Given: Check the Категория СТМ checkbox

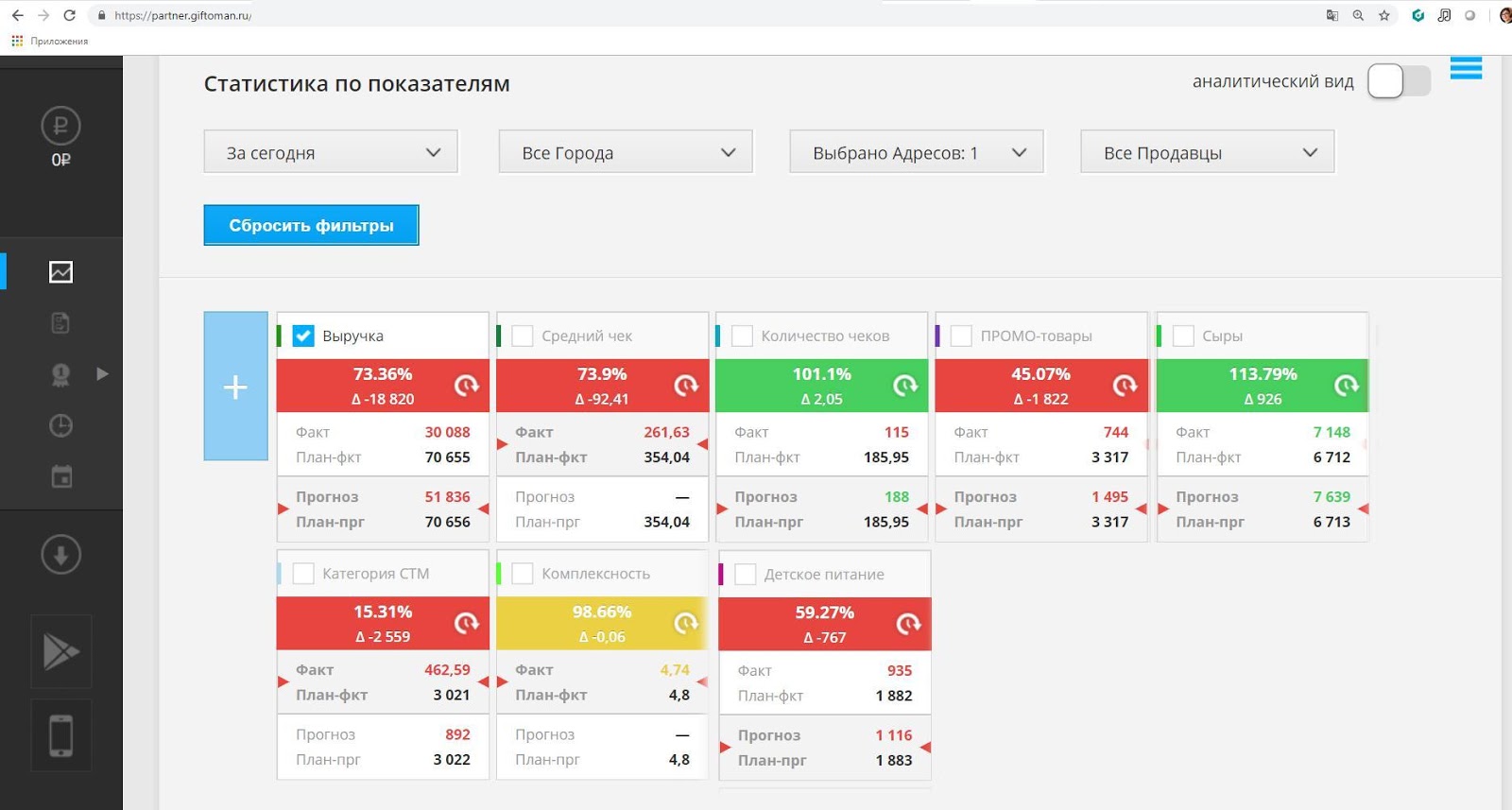Looking at the screenshot, I should [303, 574].
